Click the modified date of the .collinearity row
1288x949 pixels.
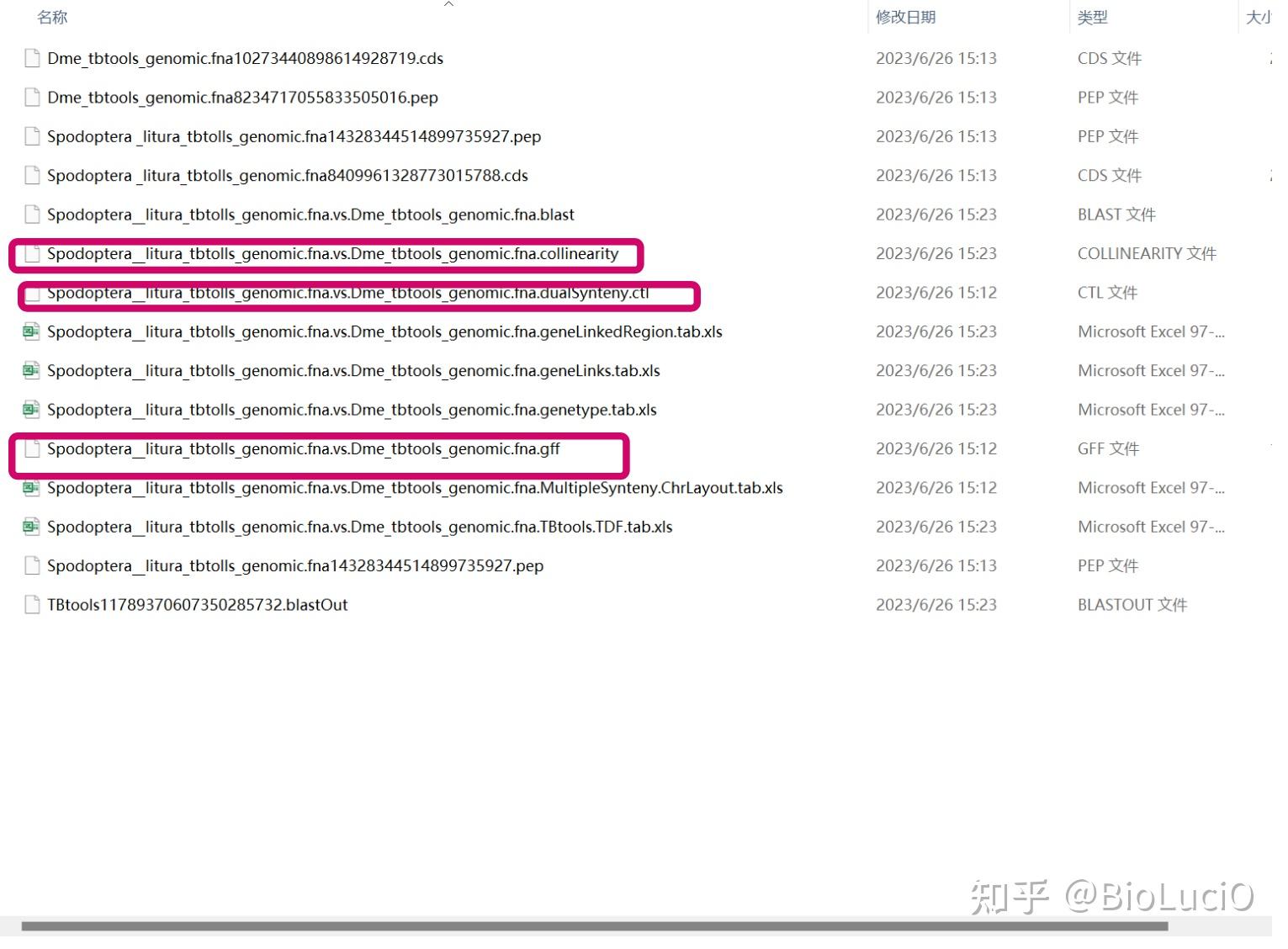coord(936,254)
